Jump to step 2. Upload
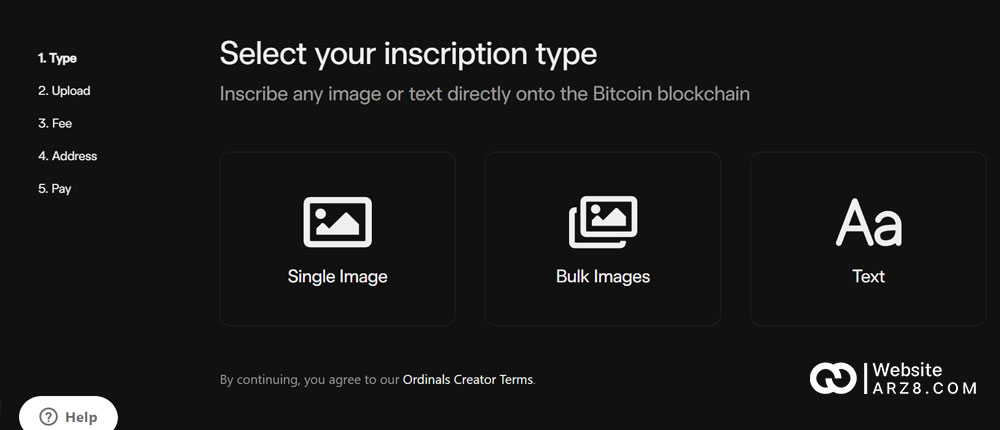The width and height of the screenshot is (1000, 430). (x=64, y=91)
